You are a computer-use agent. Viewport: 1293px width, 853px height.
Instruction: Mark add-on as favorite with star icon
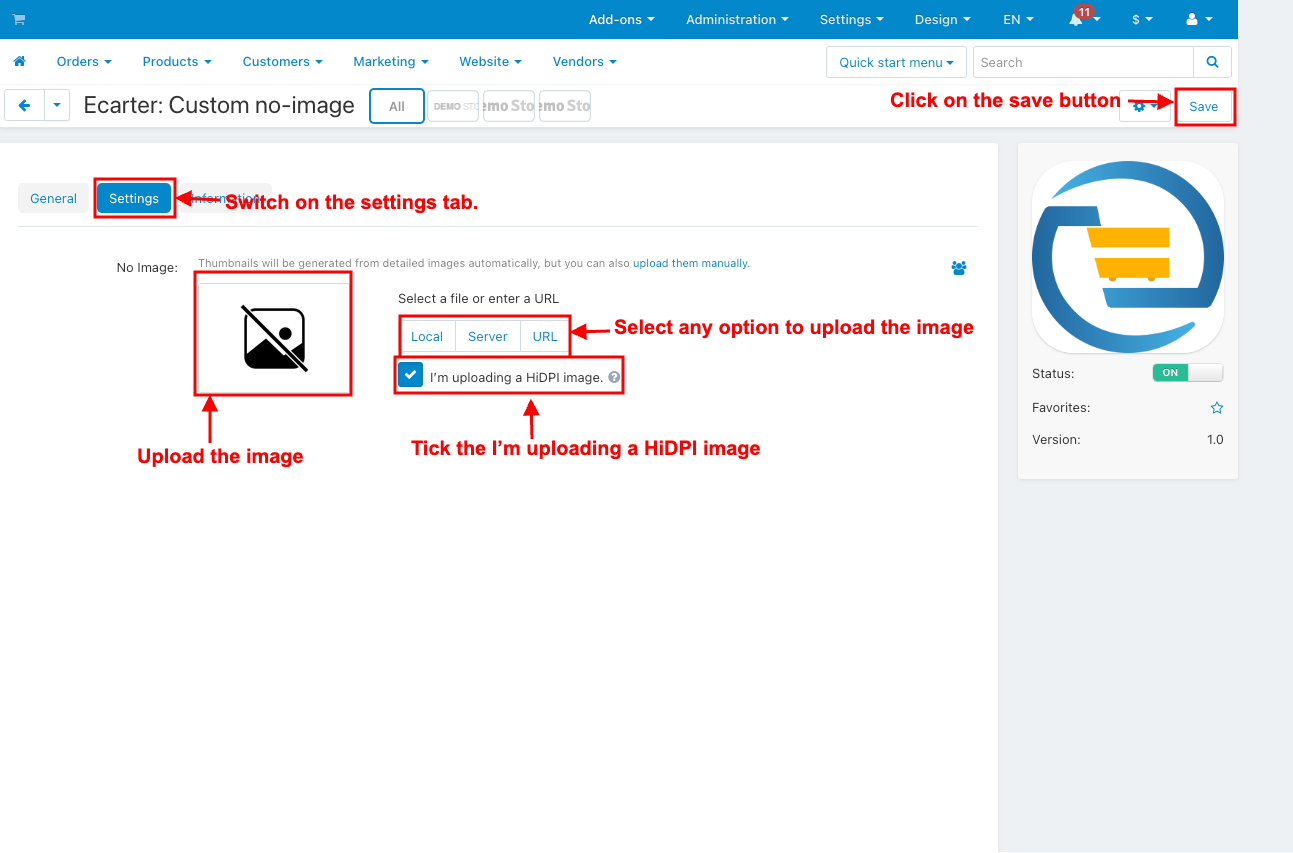[1216, 408]
